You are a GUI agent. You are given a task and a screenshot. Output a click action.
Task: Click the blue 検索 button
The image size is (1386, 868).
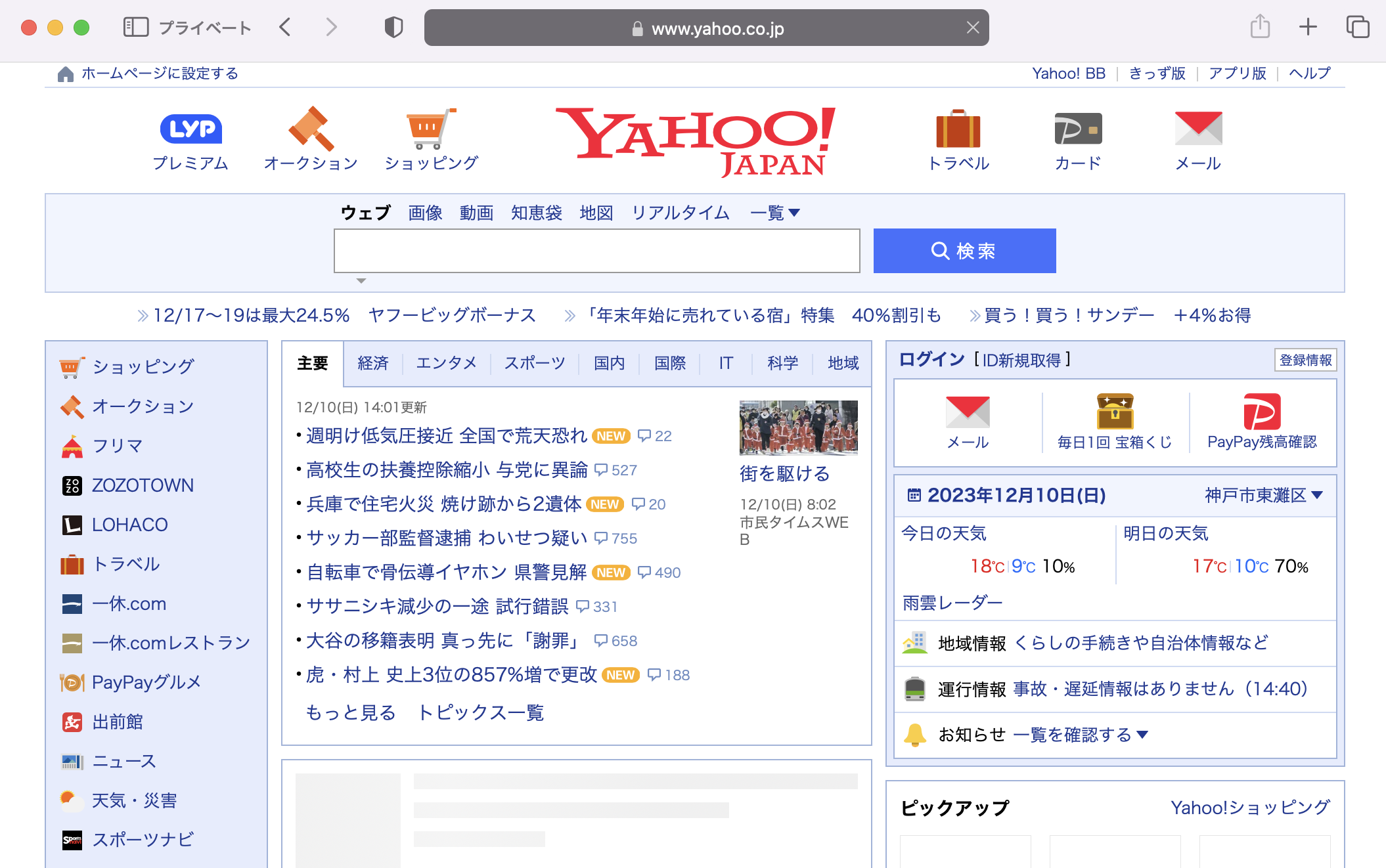point(964,251)
